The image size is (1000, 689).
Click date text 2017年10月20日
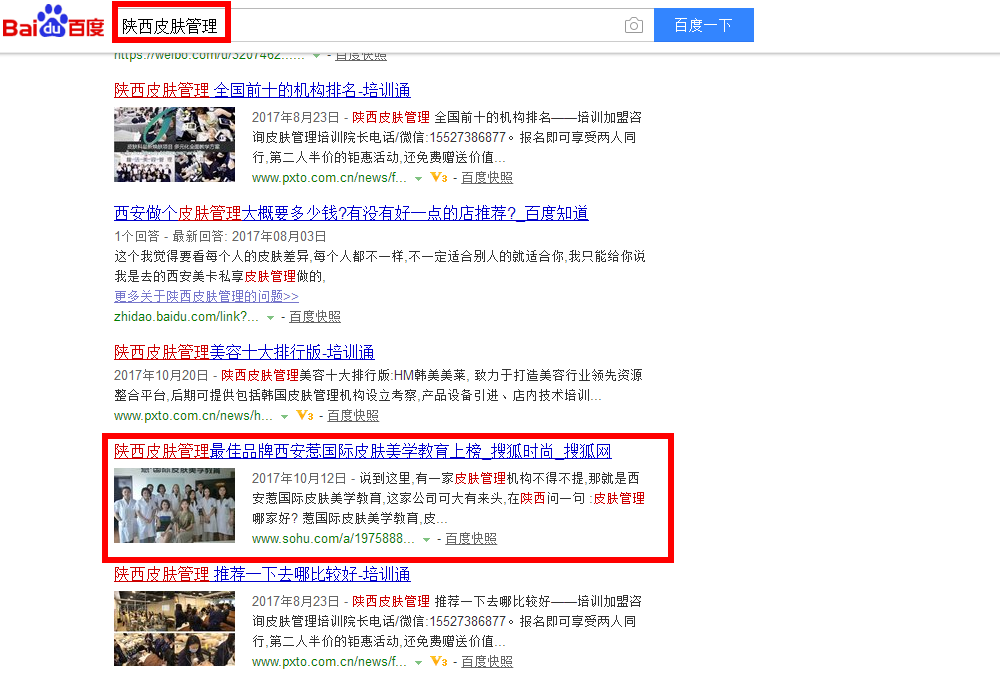(161, 375)
